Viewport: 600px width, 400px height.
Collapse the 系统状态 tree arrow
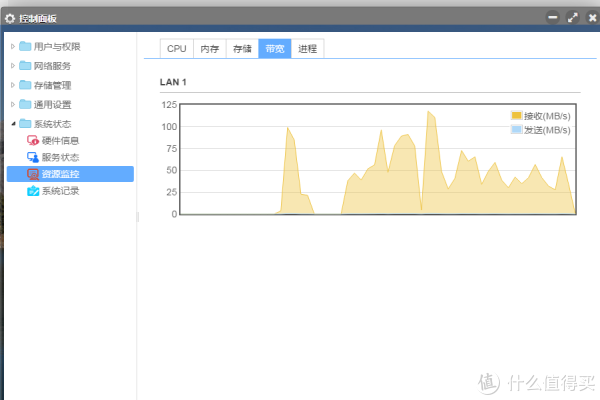coord(13,123)
